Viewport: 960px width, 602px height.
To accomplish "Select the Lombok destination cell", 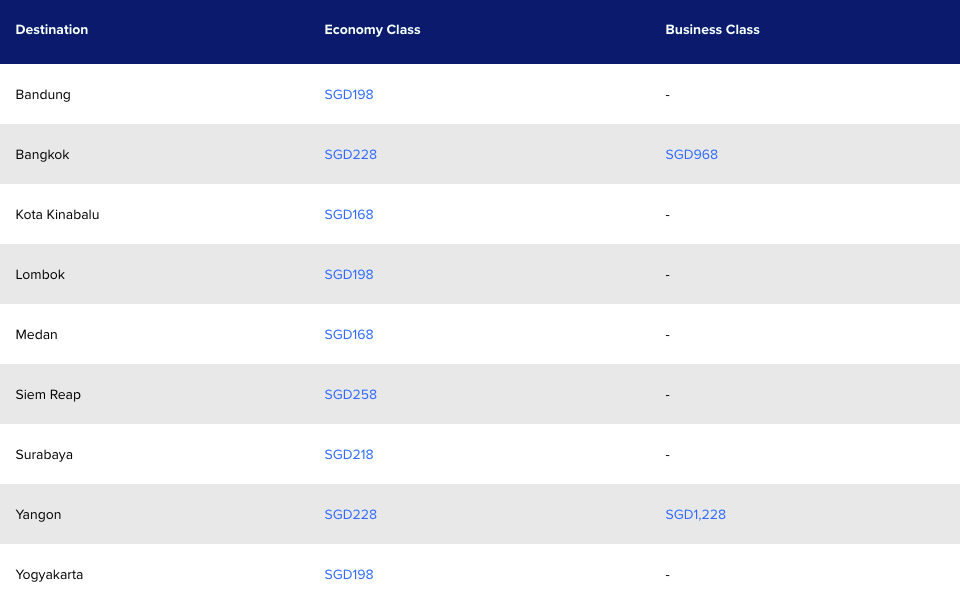I will pos(40,275).
